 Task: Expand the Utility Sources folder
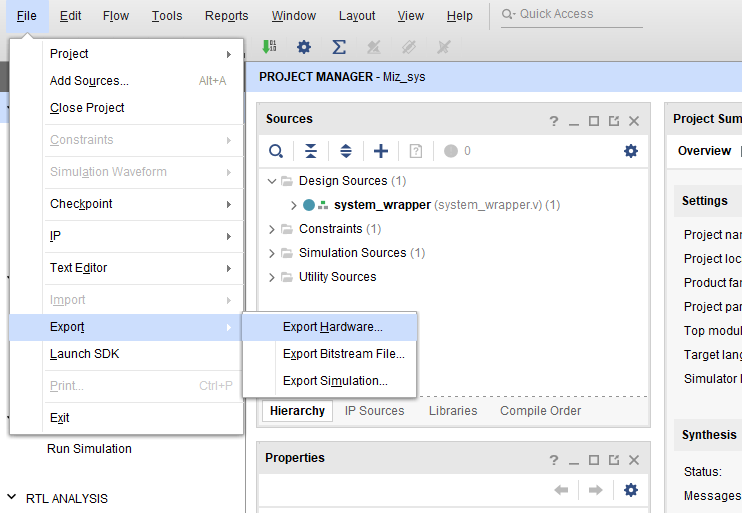click(272, 277)
